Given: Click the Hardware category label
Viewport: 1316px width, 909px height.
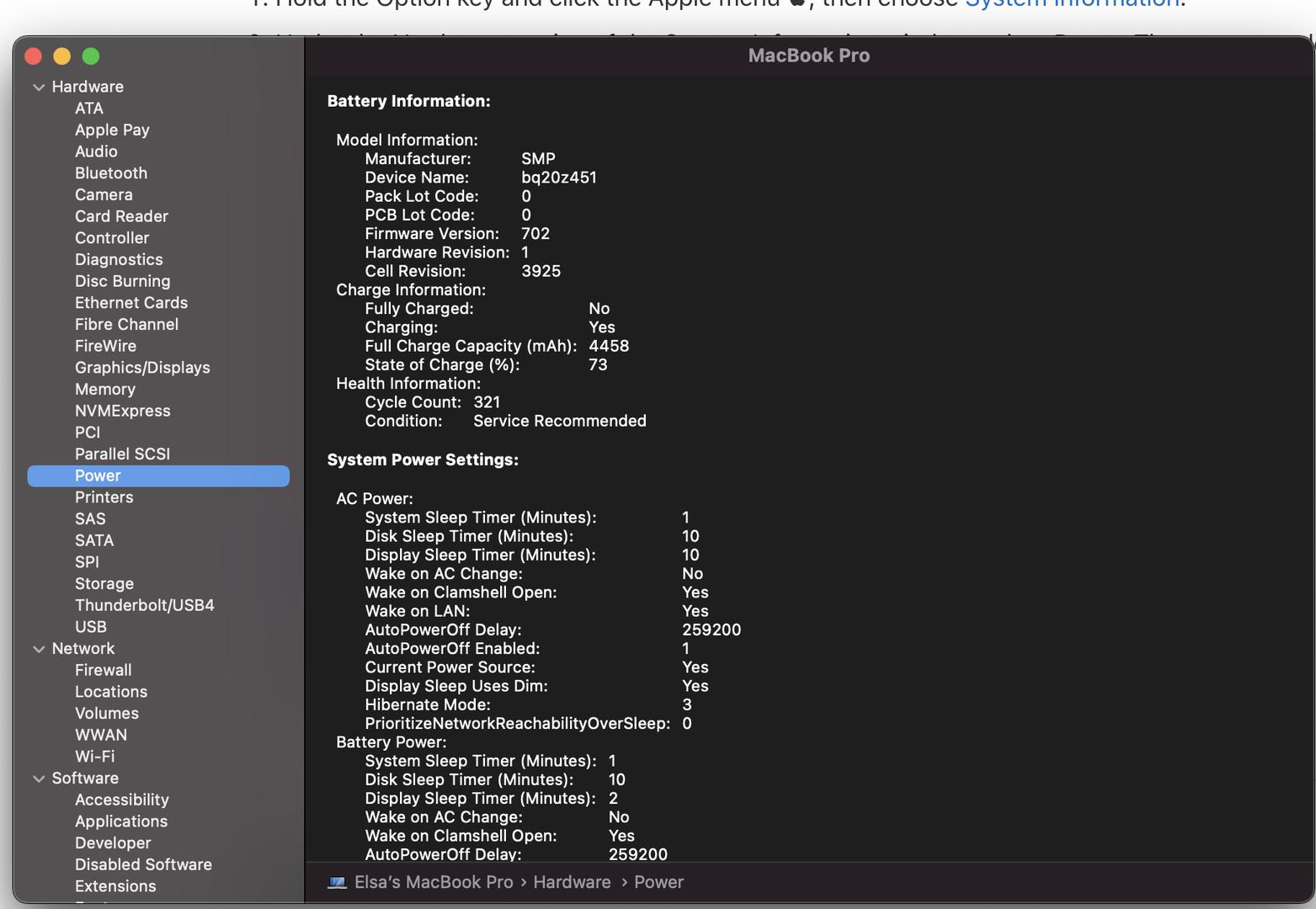Looking at the screenshot, I should pos(88,87).
